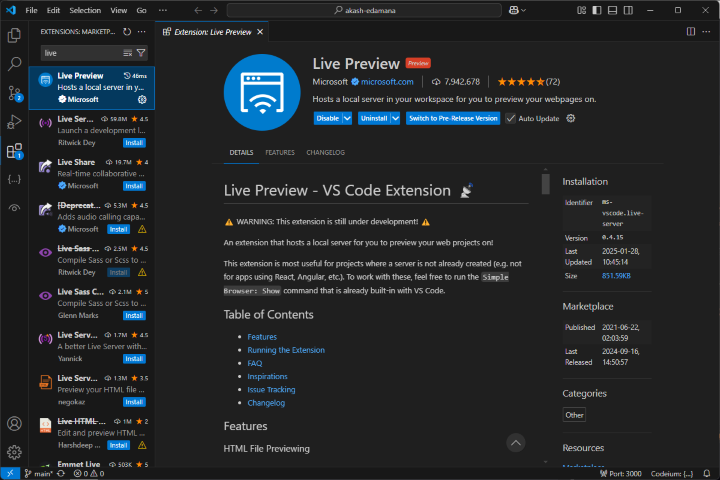Open Views and More Actions in Extensions sidebar
The height and width of the screenshot is (480, 720).
(141, 32)
